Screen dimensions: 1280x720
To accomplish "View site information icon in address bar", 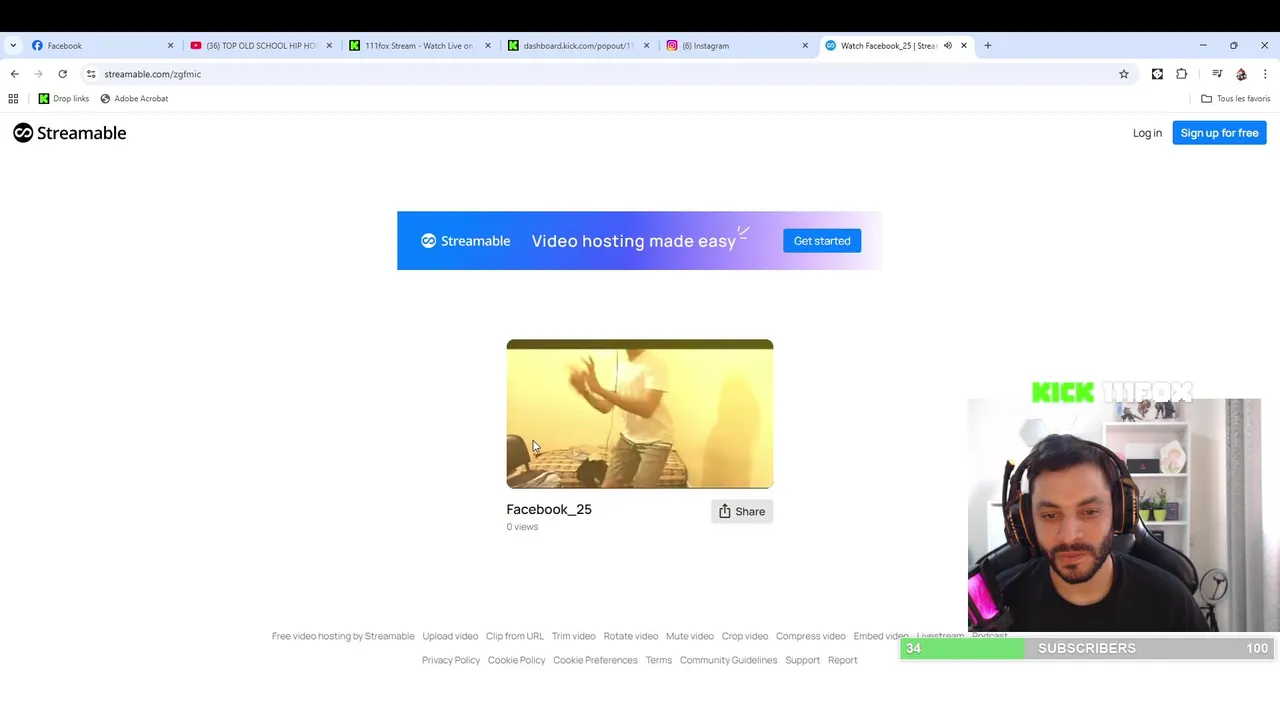I will pyautogui.click(x=91, y=74).
